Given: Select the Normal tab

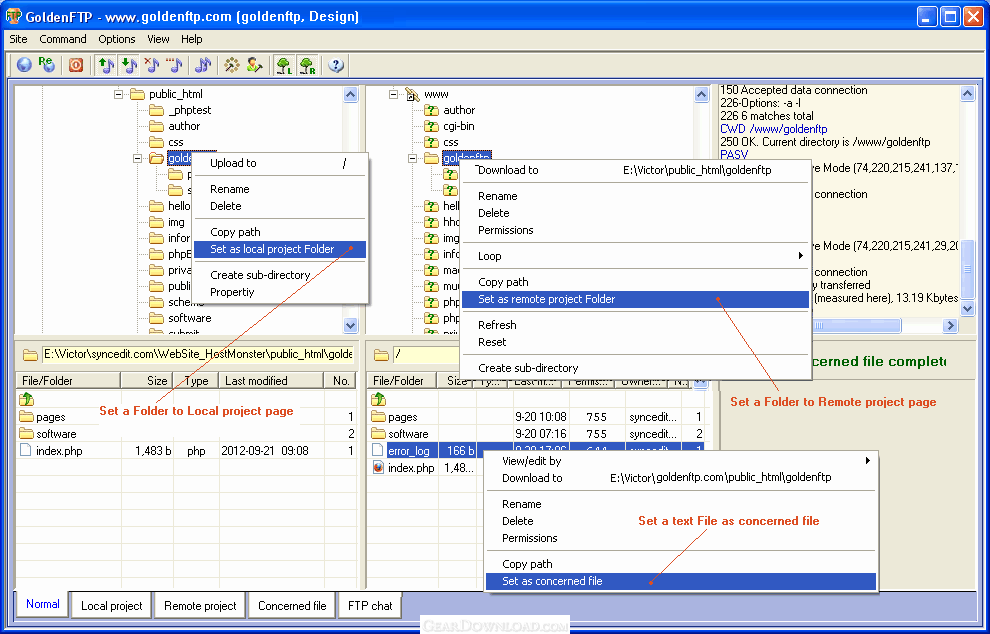Looking at the screenshot, I should click(43, 604).
